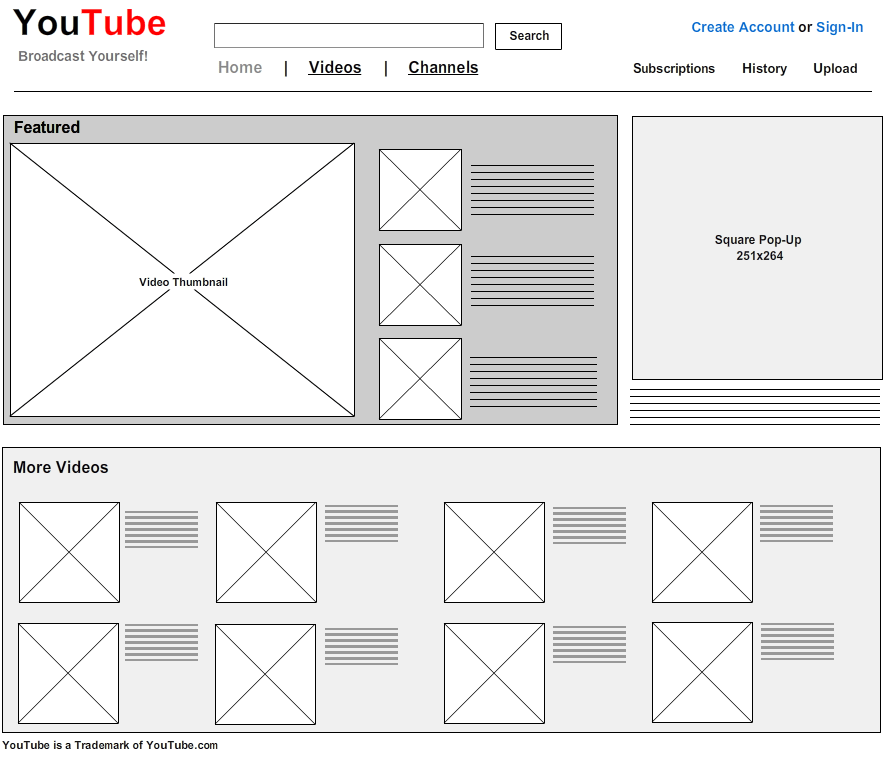The width and height of the screenshot is (886, 759).
Task: Click inside the search input field
Action: [348, 35]
